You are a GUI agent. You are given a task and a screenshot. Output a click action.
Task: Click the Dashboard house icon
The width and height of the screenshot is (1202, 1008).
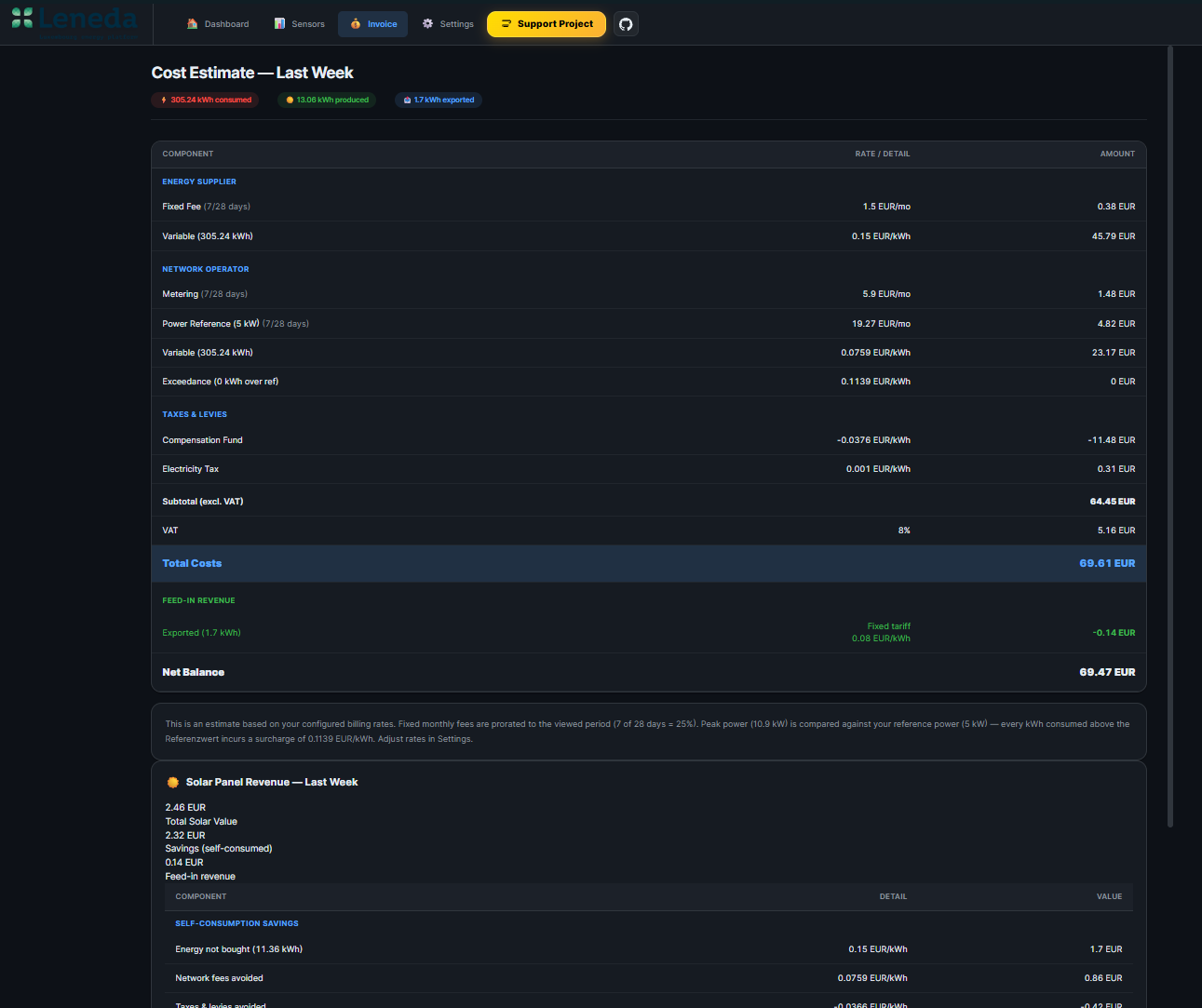192,24
